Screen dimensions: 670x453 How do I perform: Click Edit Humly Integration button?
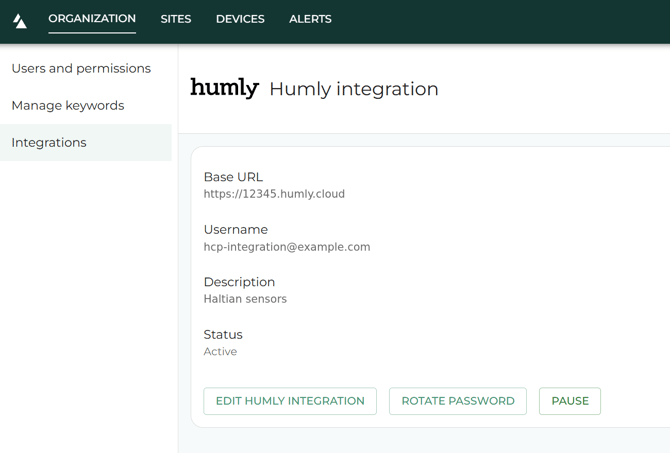click(290, 401)
